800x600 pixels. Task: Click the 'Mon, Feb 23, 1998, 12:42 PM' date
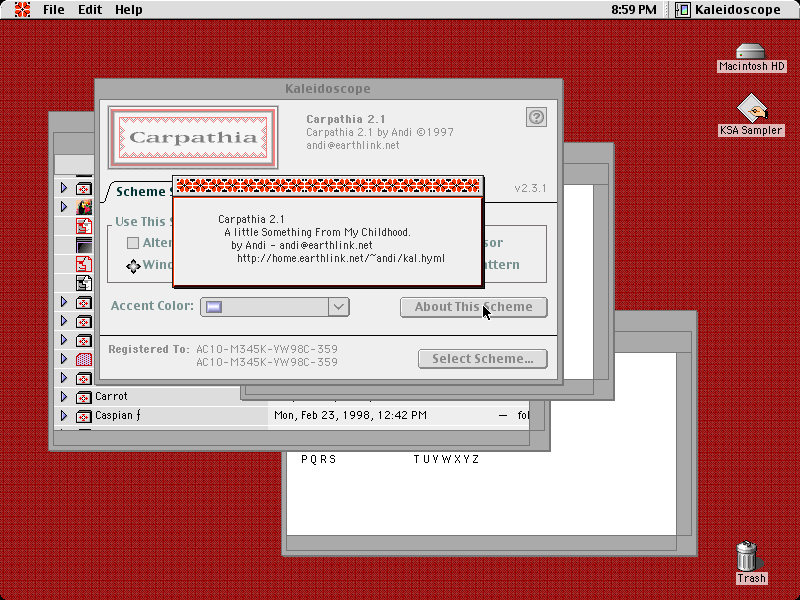(x=351, y=416)
